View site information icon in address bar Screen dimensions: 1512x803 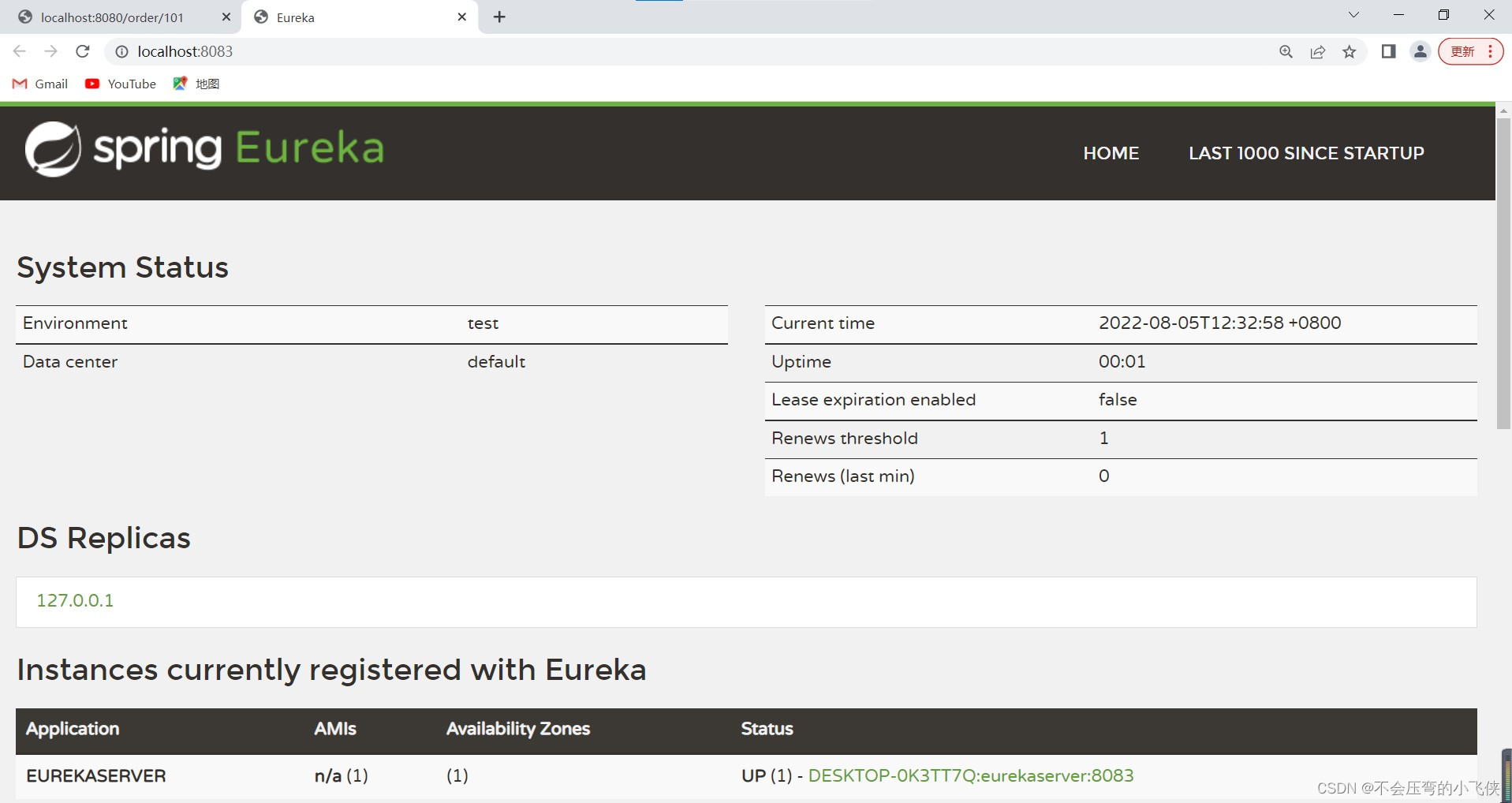click(x=121, y=51)
